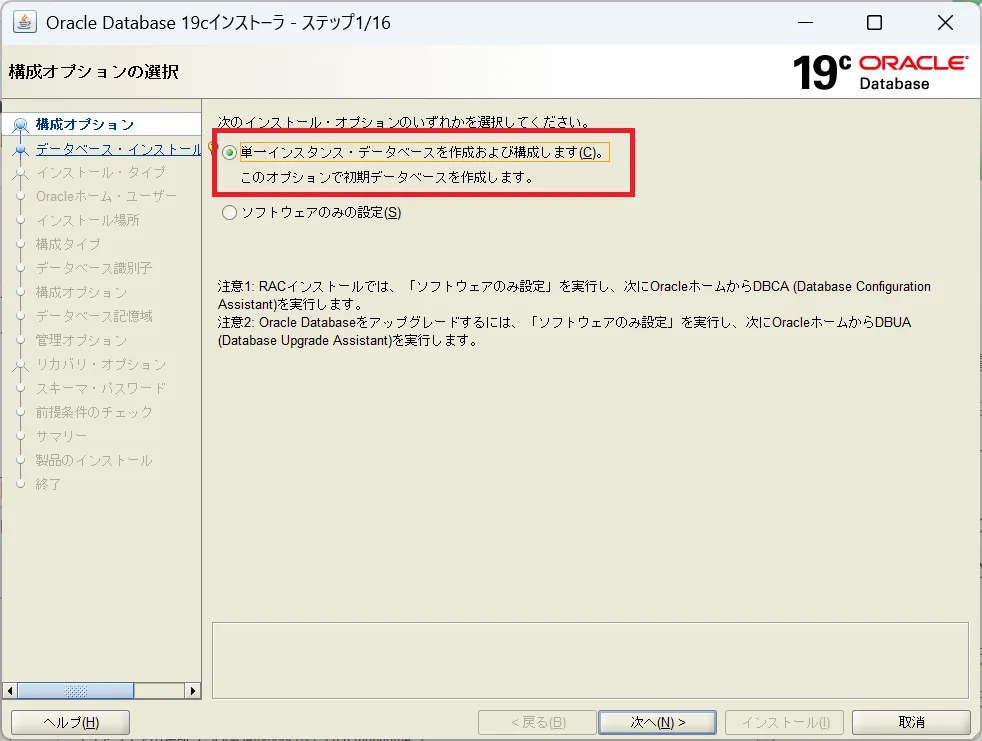Click the 製品のインストール step label
Screen dimensions: 982x741
point(94,460)
